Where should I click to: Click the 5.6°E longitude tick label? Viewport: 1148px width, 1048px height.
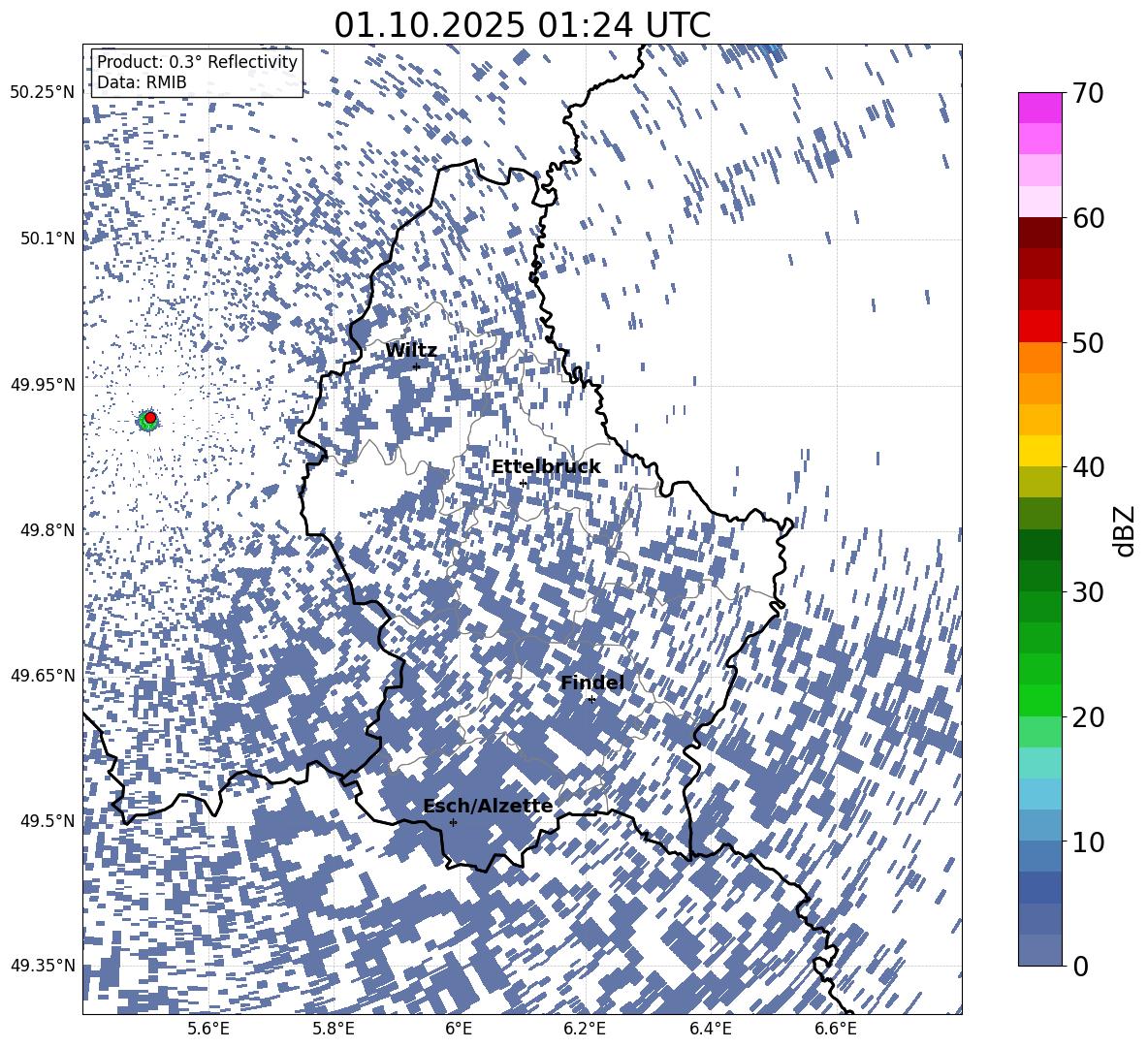tap(208, 1029)
